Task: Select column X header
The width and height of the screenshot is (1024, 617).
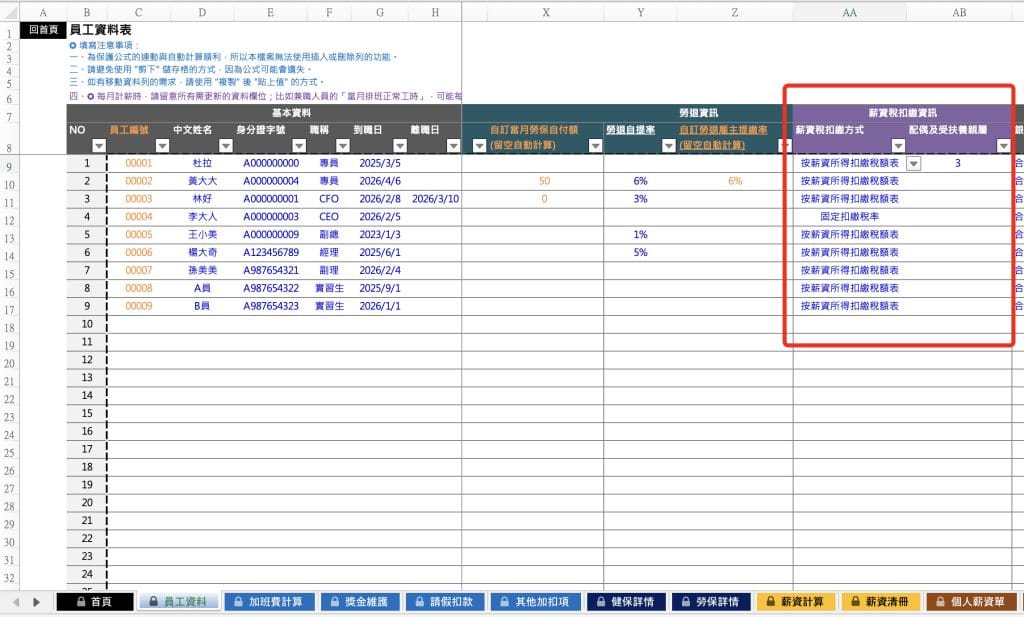Action: click(546, 12)
